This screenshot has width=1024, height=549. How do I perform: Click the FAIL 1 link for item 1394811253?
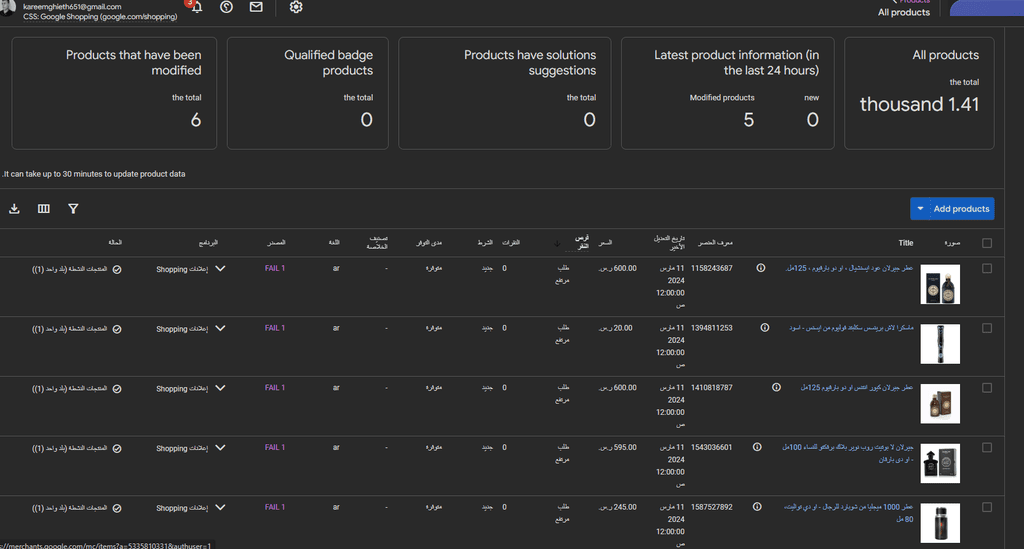point(275,328)
